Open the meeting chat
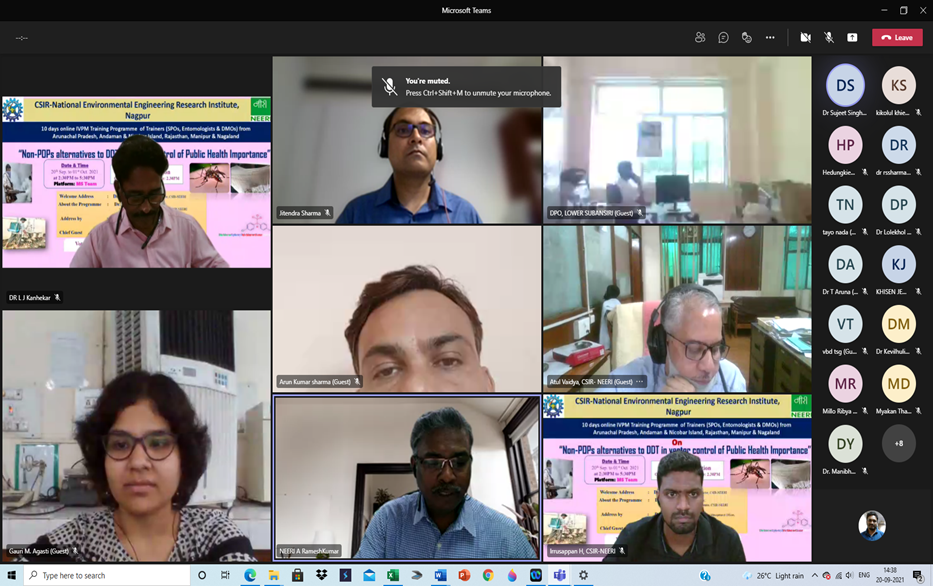The width and height of the screenshot is (933, 586). (x=723, y=38)
